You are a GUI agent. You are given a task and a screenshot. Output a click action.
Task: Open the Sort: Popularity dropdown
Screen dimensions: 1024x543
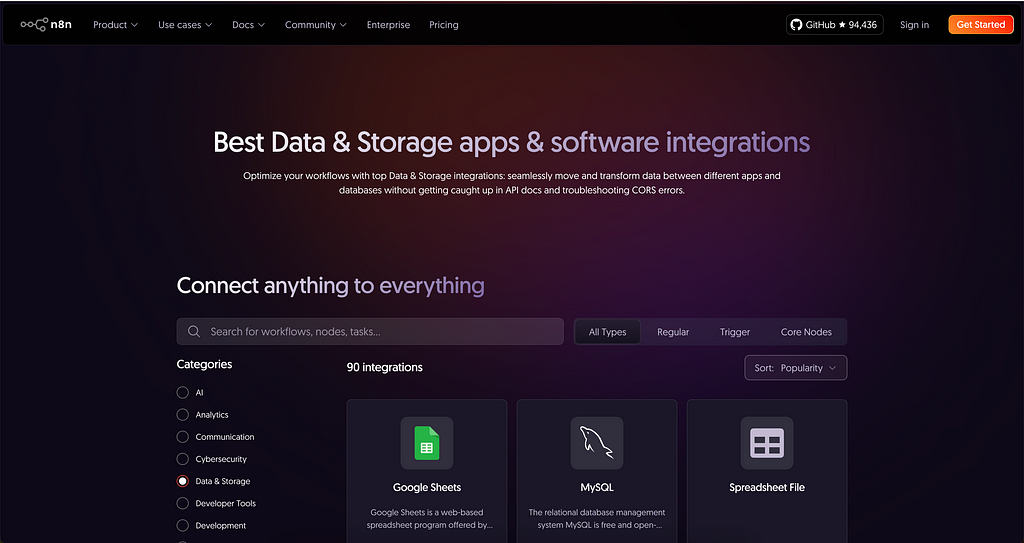tap(795, 368)
